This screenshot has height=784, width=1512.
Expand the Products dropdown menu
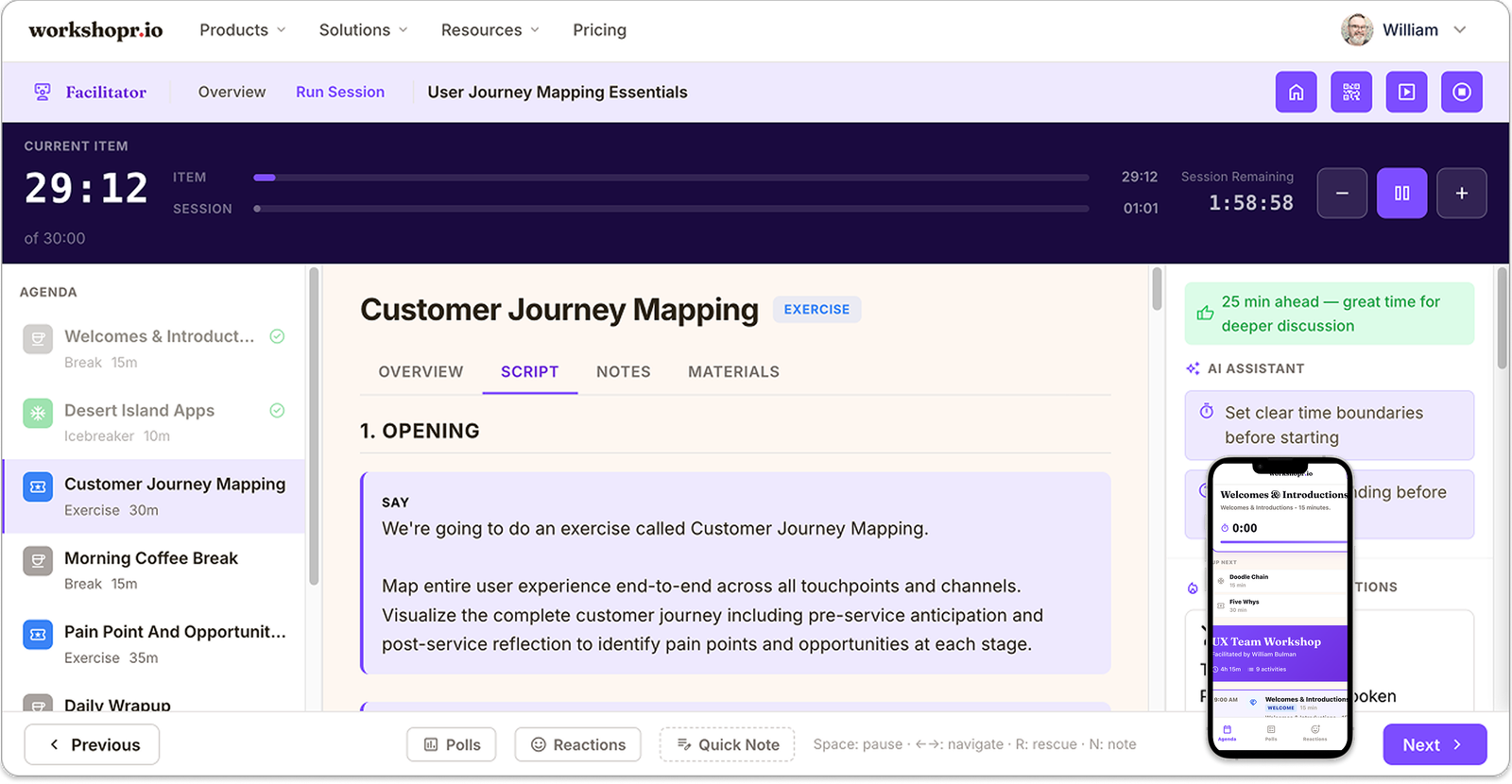pos(243,30)
